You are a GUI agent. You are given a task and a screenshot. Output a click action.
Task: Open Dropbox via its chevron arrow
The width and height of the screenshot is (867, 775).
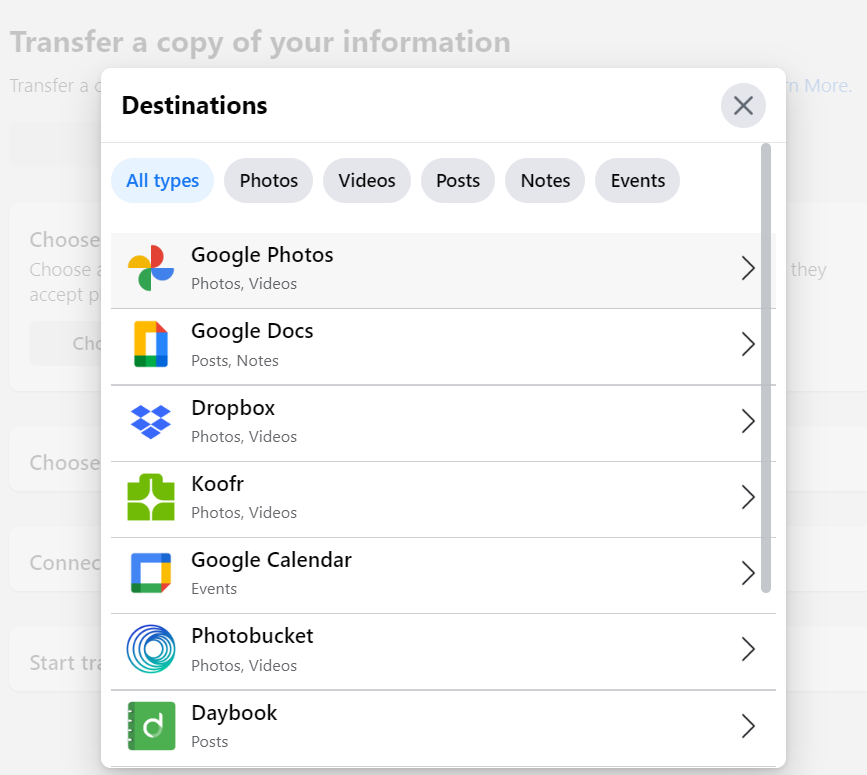(748, 421)
